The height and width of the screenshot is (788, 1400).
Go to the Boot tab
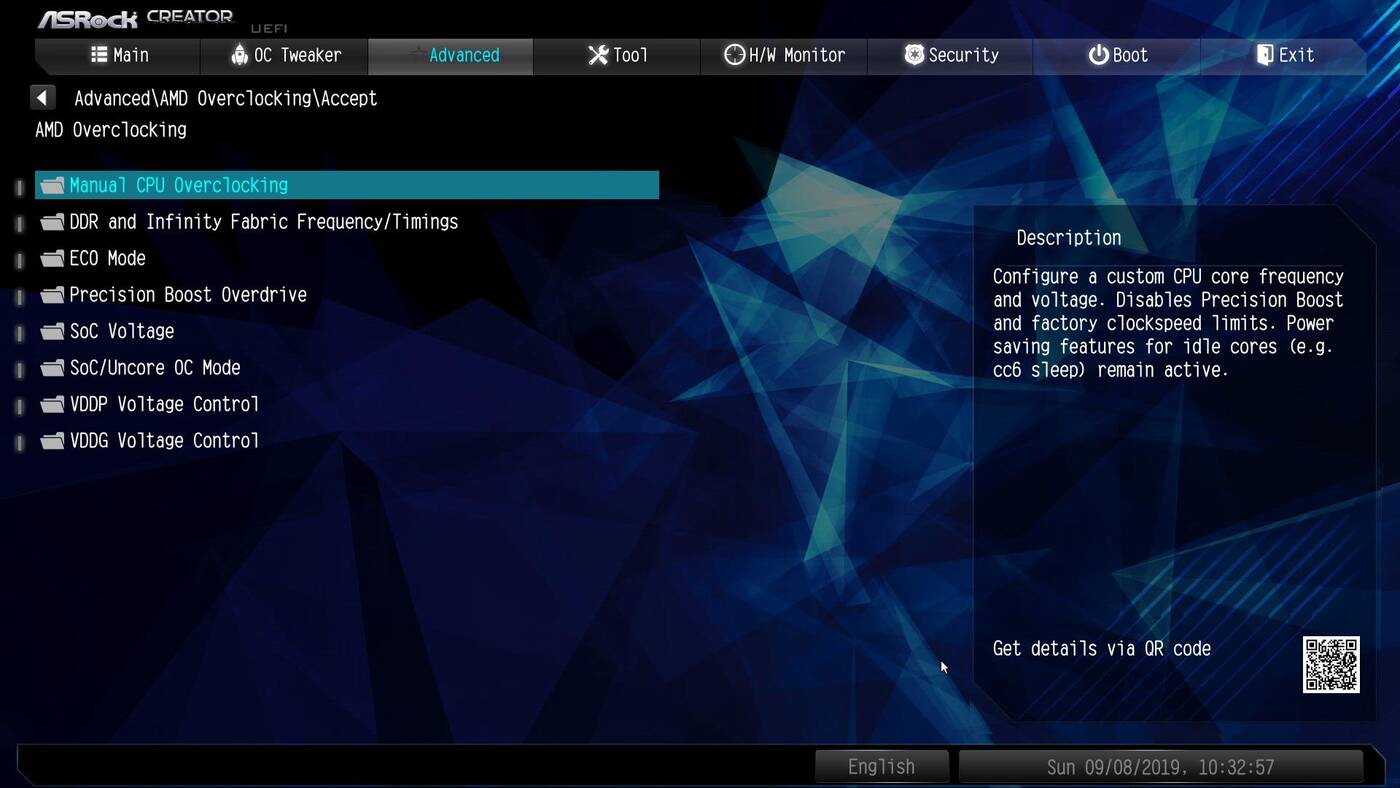pyautogui.click(x=1118, y=55)
